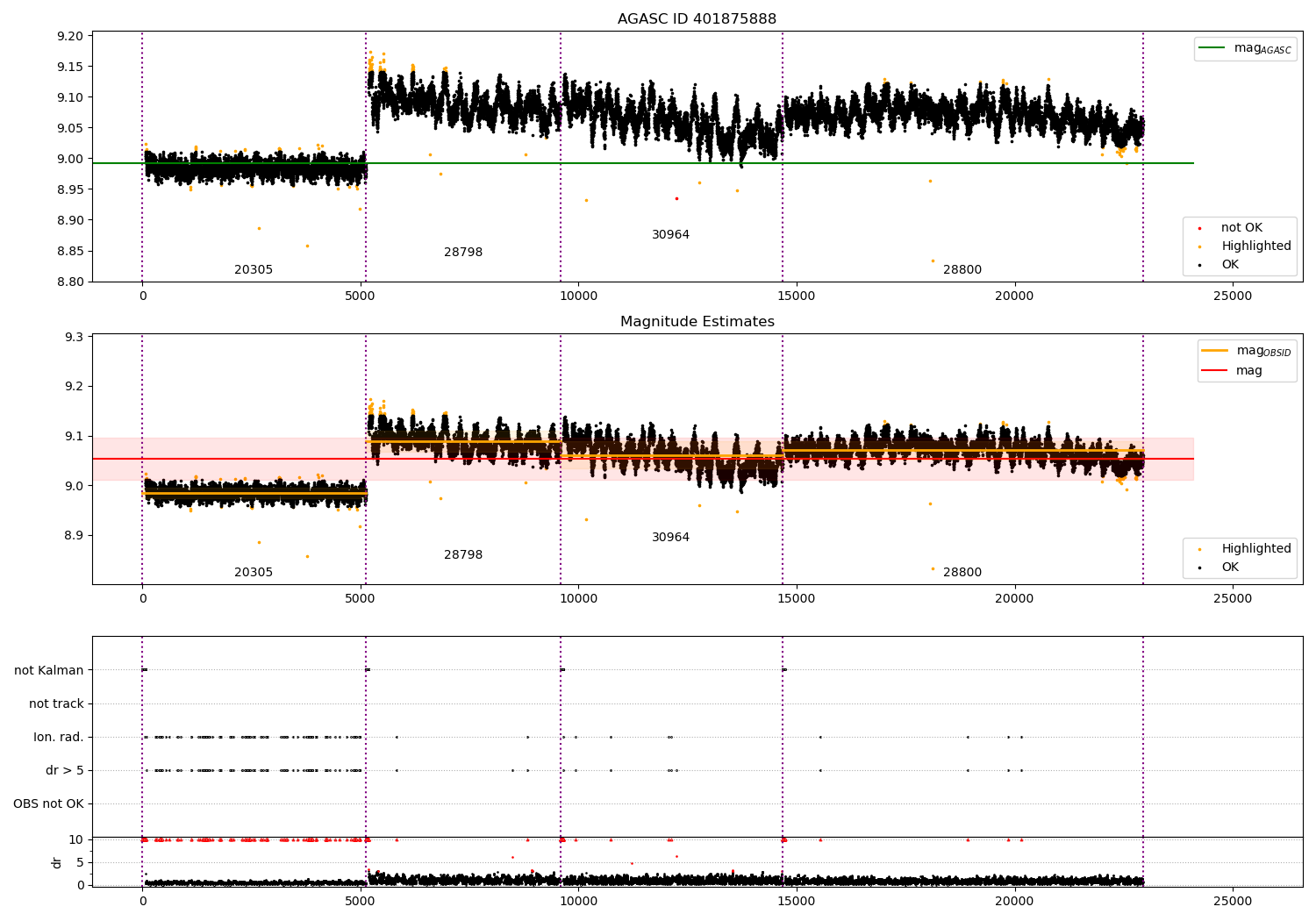1316x921 pixels.
Task: Click 'Highlighted' in the Magnitude Estimates legend
Action: point(1256,549)
